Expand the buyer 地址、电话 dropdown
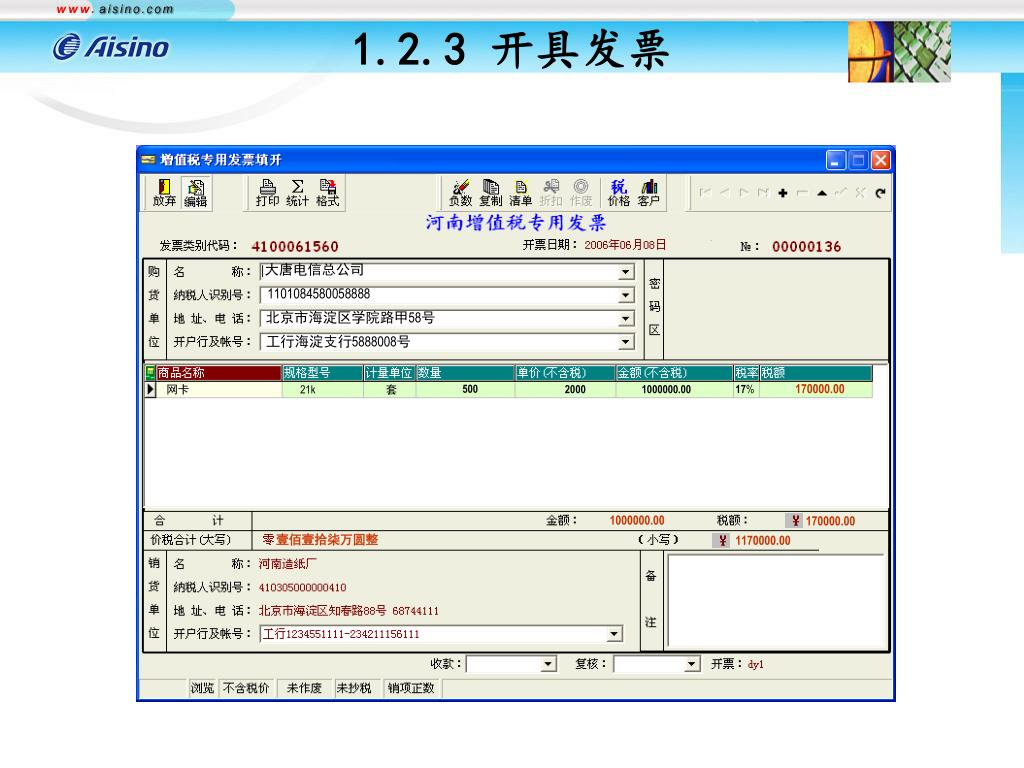1024x768 pixels. tap(625, 319)
